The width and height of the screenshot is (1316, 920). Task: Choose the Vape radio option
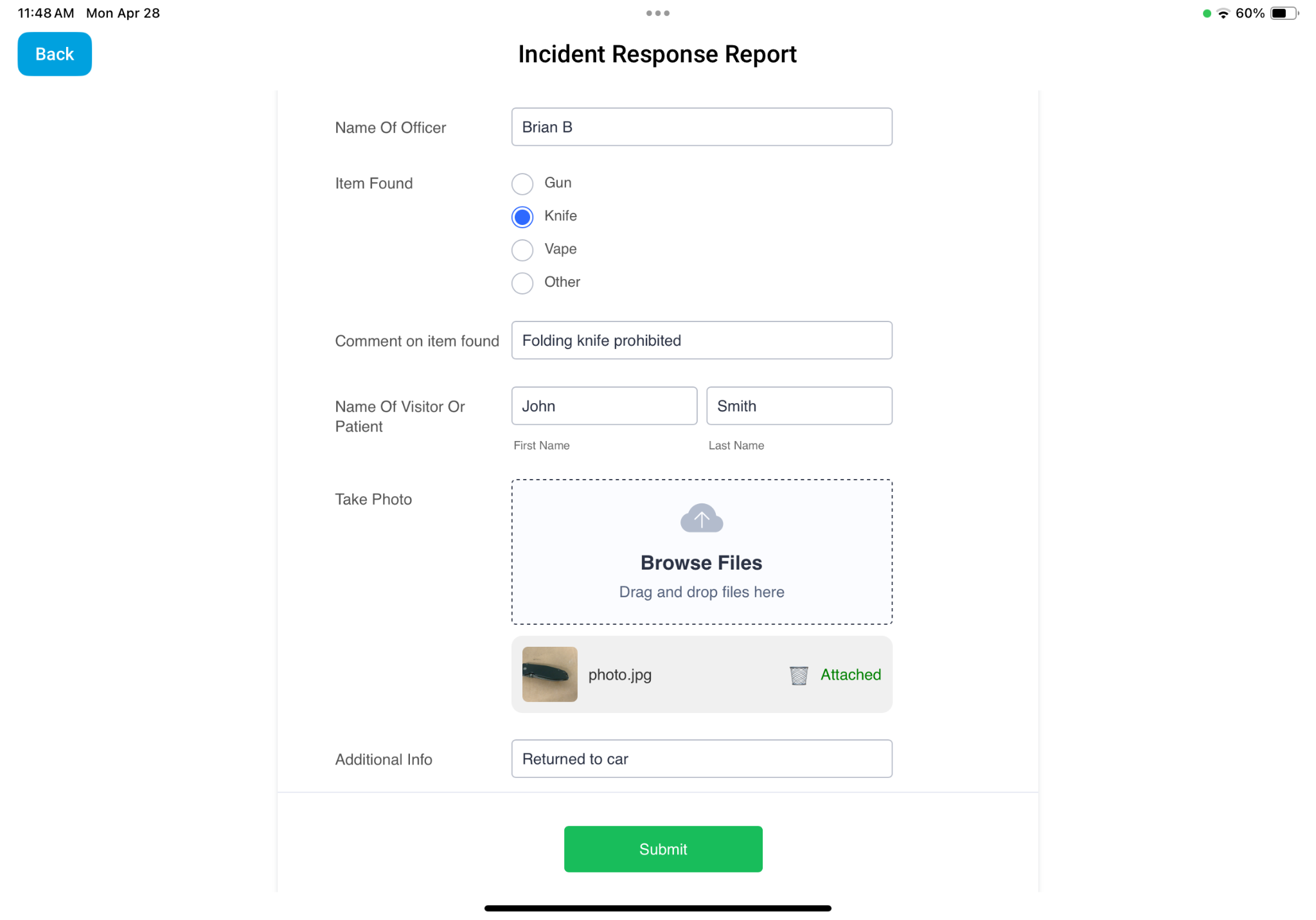[522, 250]
